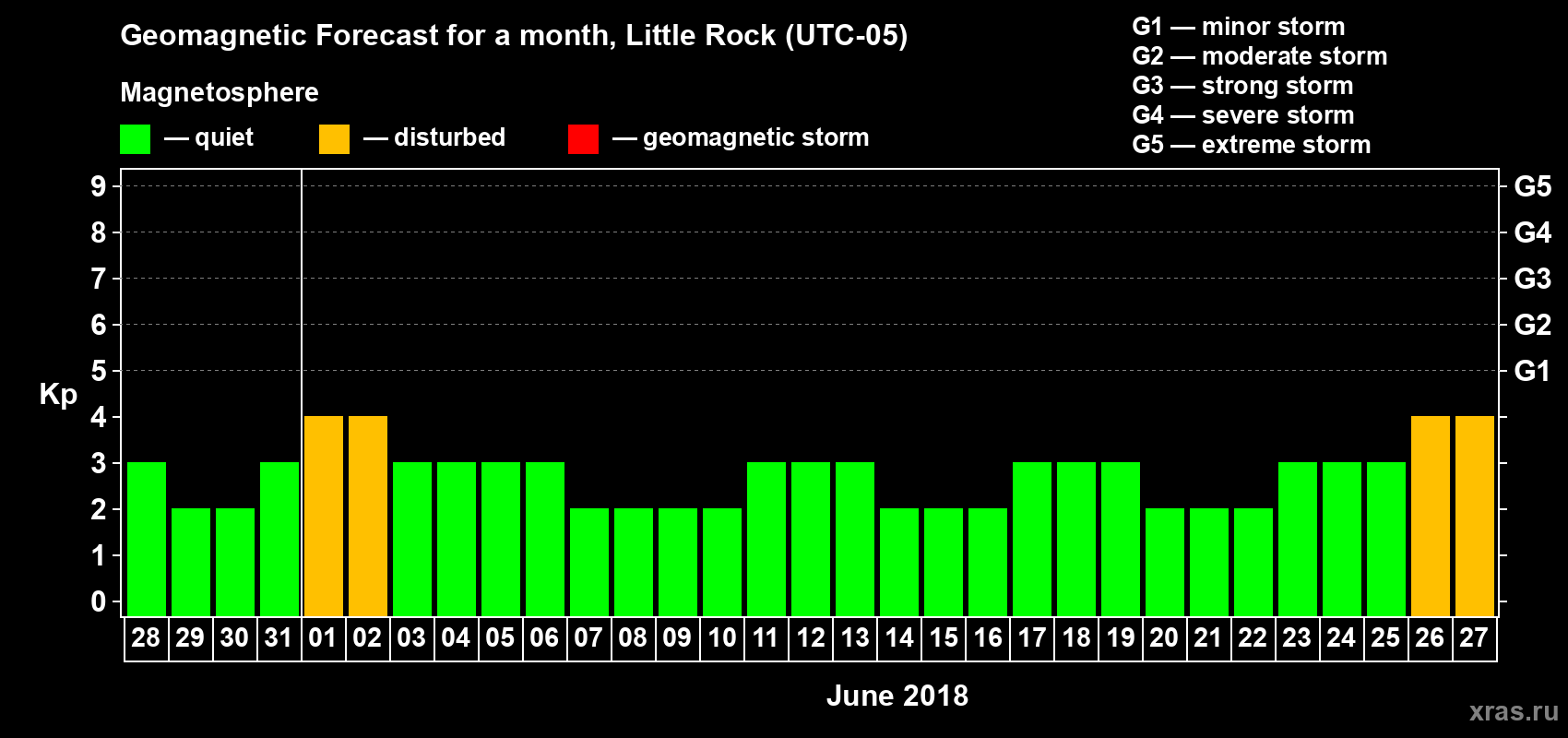1568x738 pixels.
Task: Click the G5 label on right axis
Action: point(1533,186)
